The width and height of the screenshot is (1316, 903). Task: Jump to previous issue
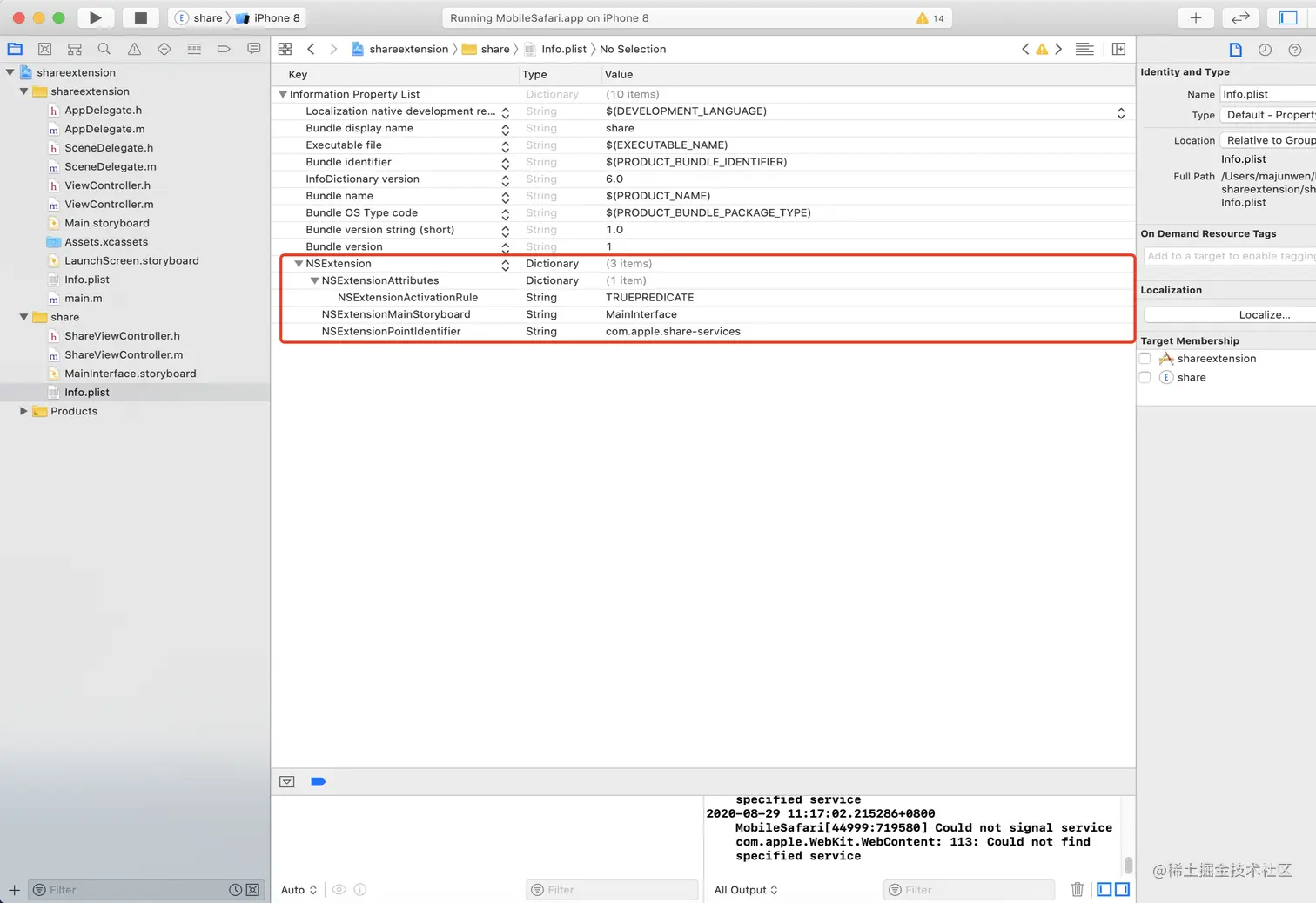pyautogui.click(x=1025, y=49)
